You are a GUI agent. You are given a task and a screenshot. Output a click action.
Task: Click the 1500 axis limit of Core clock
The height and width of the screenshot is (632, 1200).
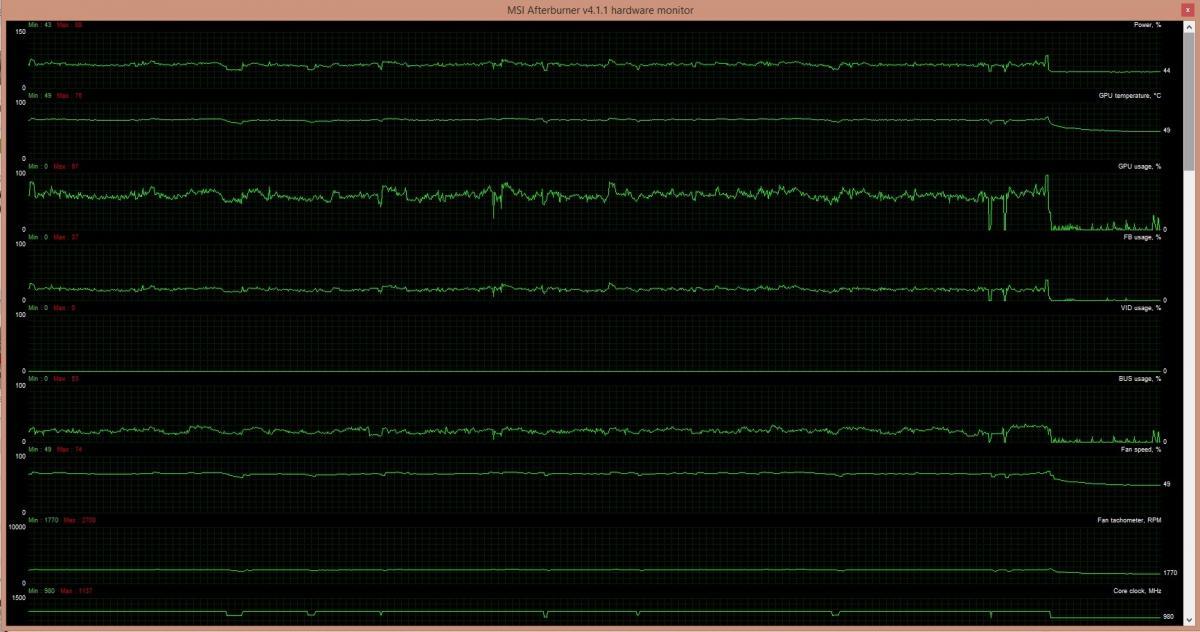tap(18, 598)
